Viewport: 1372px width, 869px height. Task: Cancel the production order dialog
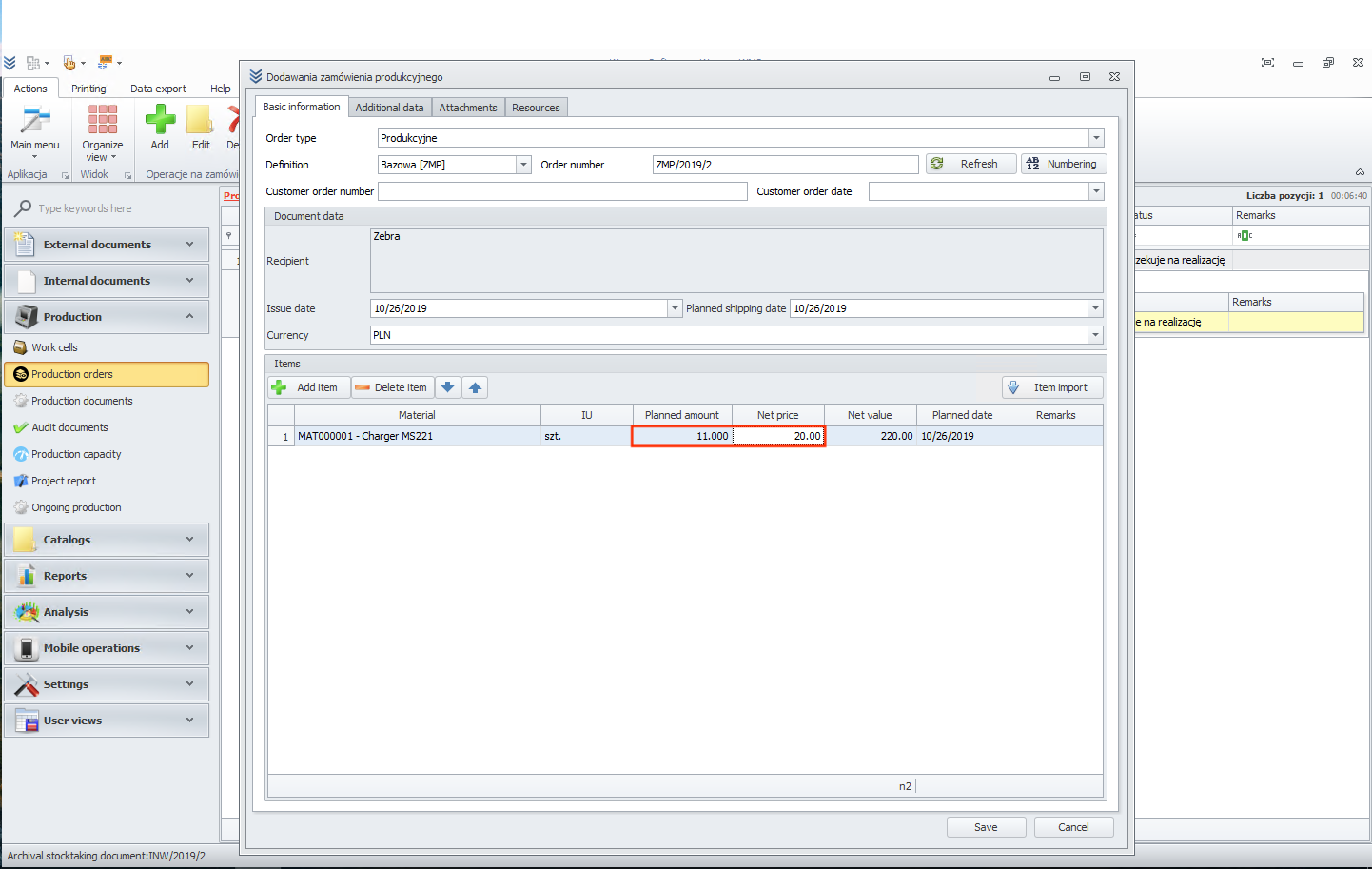pyautogui.click(x=1073, y=827)
